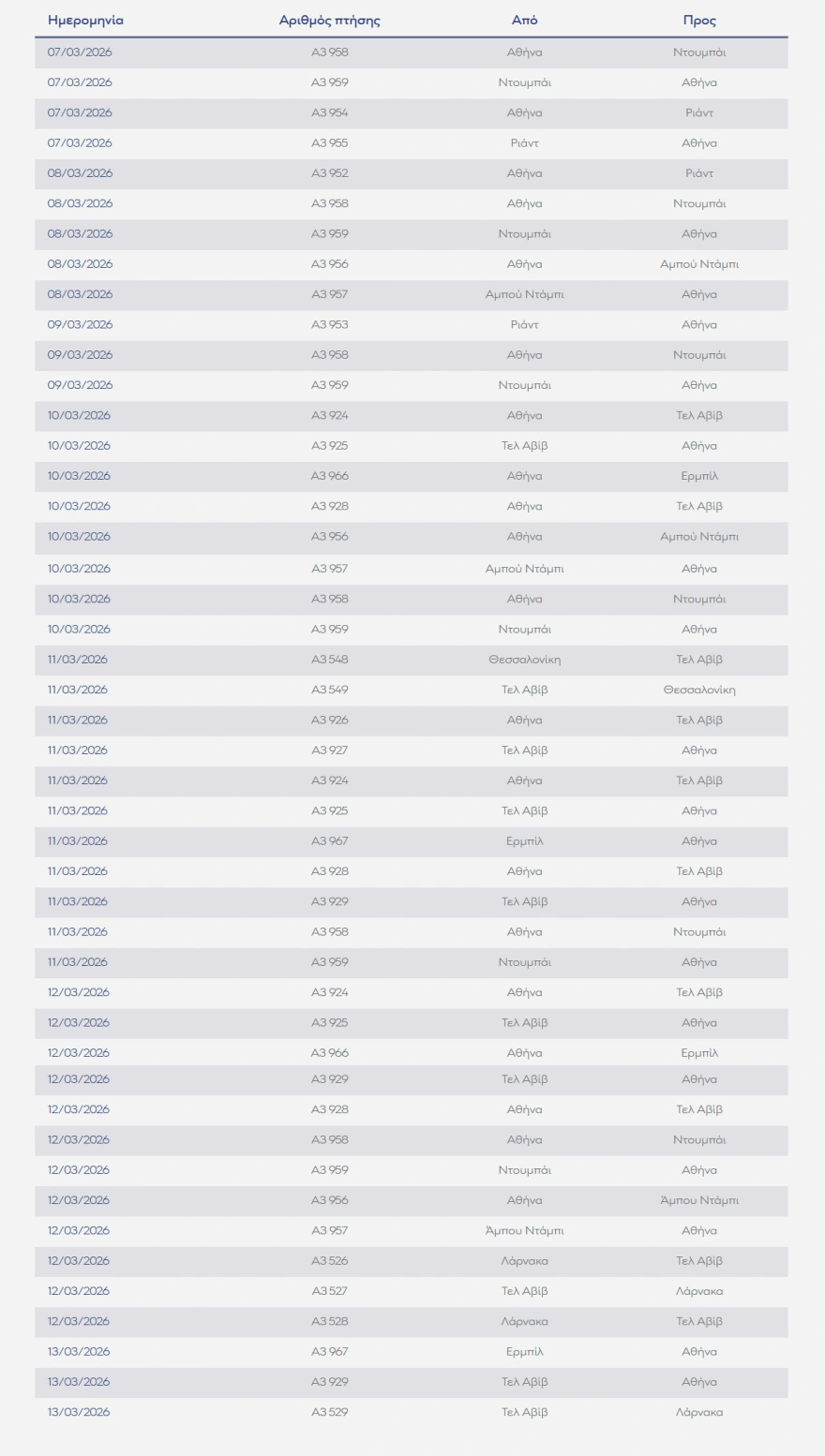Click Θεσσαλονίκη in the Από column
The height and width of the screenshot is (1456, 825).
tap(524, 660)
